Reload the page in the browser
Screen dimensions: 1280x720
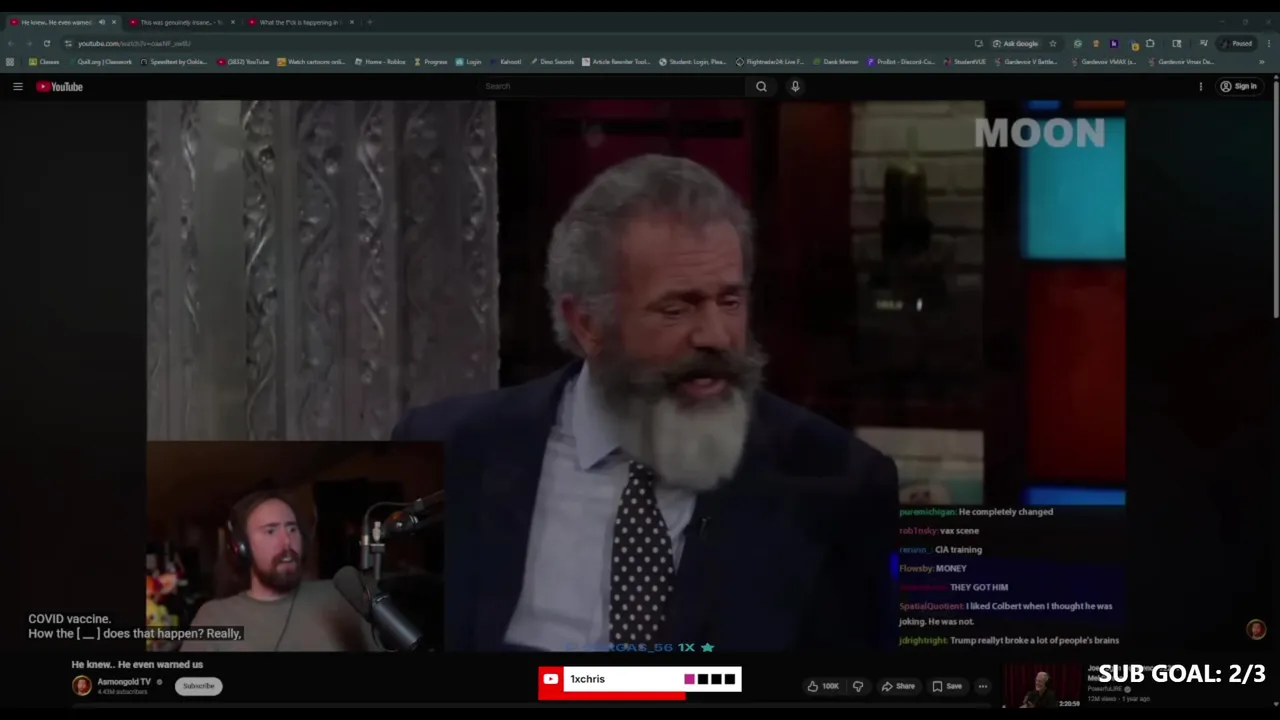point(46,44)
